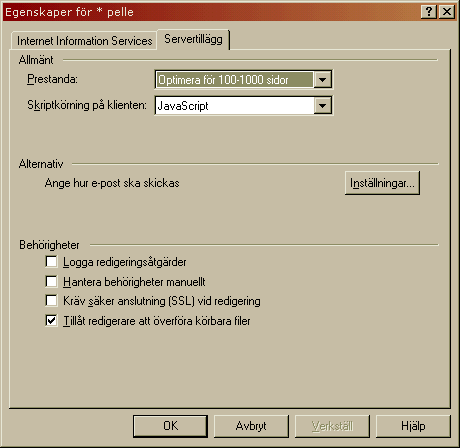Open help via the Hjälp button
The image size is (460, 448).
(413, 426)
